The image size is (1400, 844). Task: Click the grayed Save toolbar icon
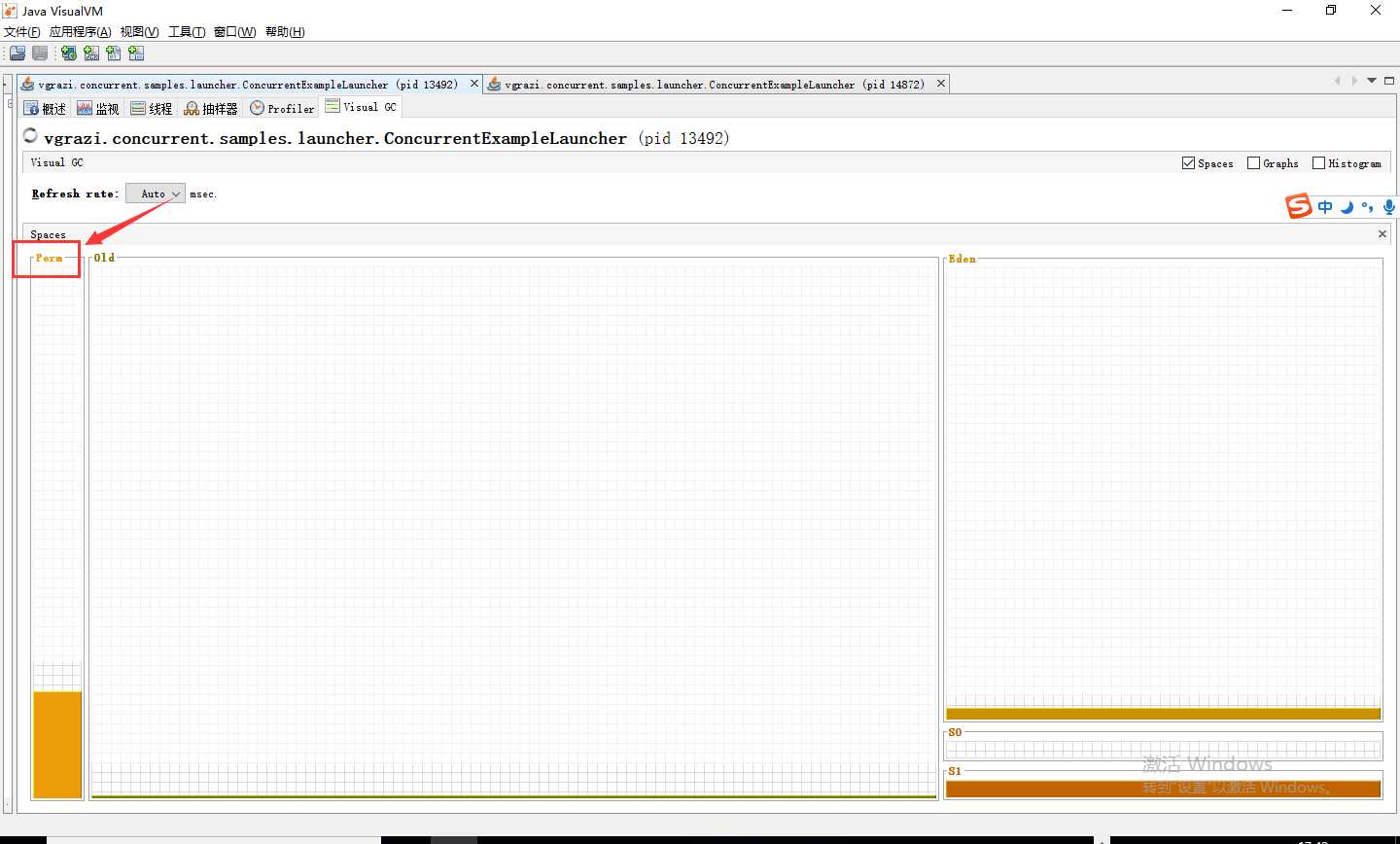[x=40, y=53]
